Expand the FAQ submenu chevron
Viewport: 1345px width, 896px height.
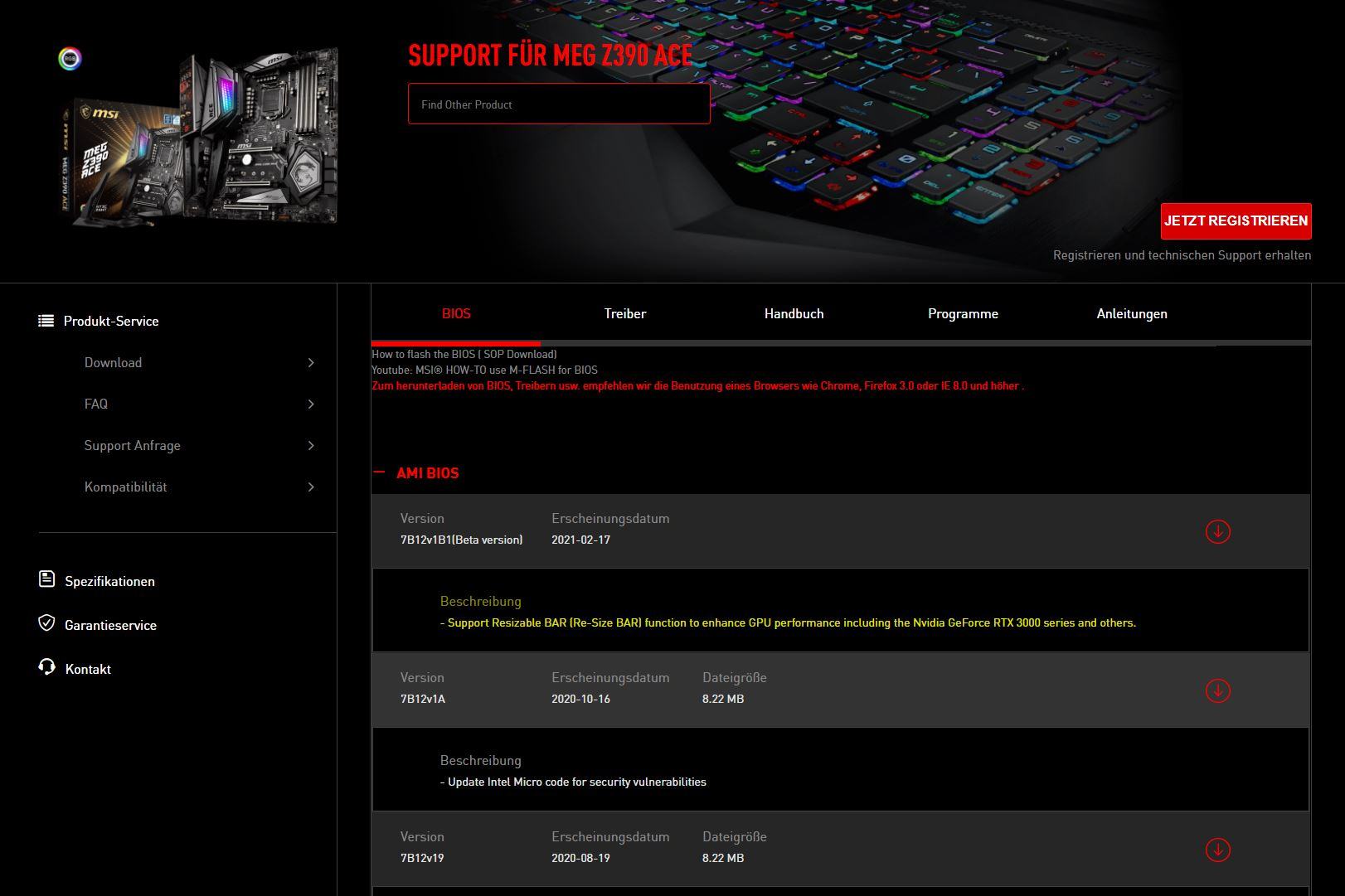tap(311, 404)
